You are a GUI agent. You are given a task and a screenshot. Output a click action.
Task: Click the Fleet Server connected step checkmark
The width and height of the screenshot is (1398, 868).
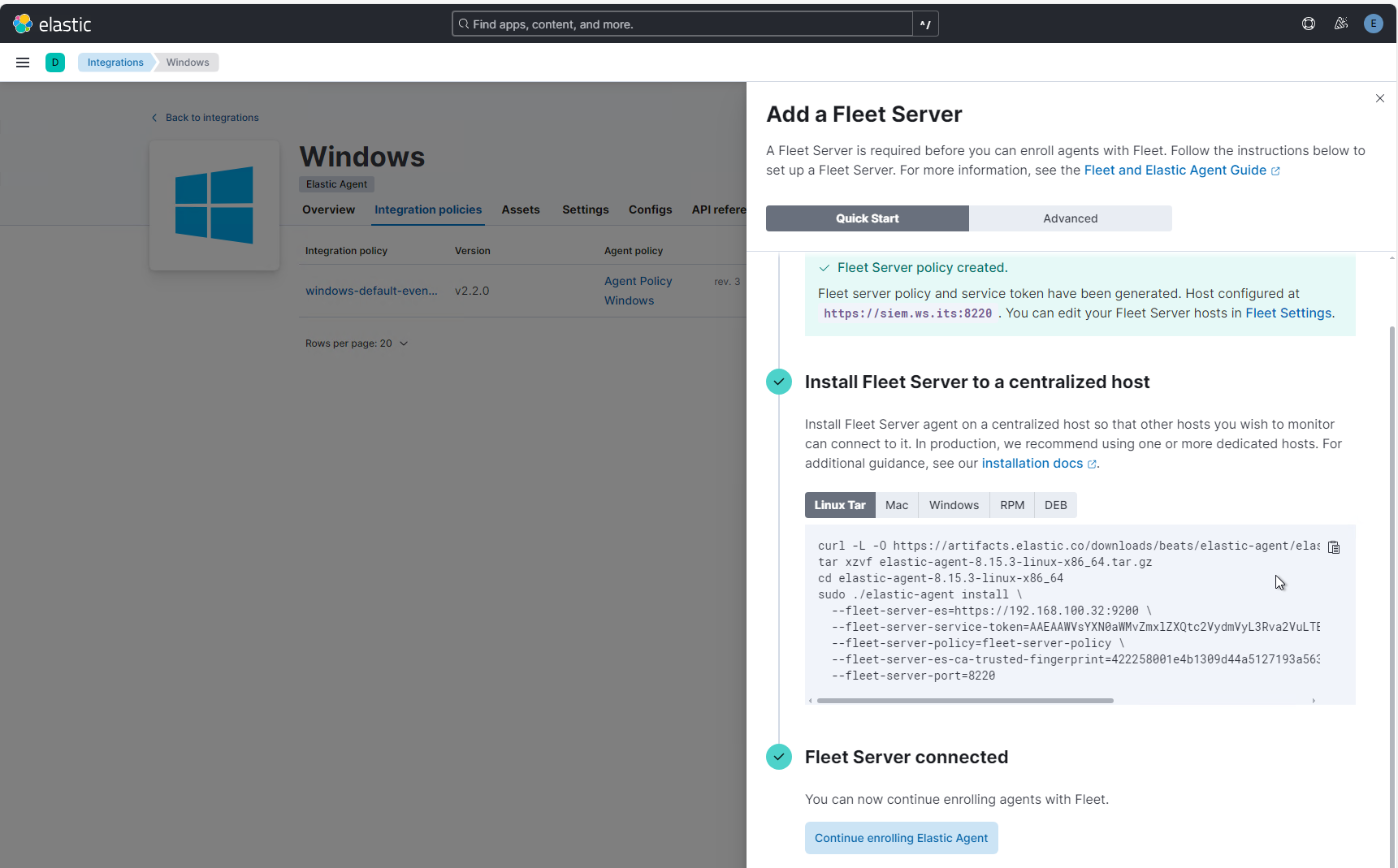[779, 757]
